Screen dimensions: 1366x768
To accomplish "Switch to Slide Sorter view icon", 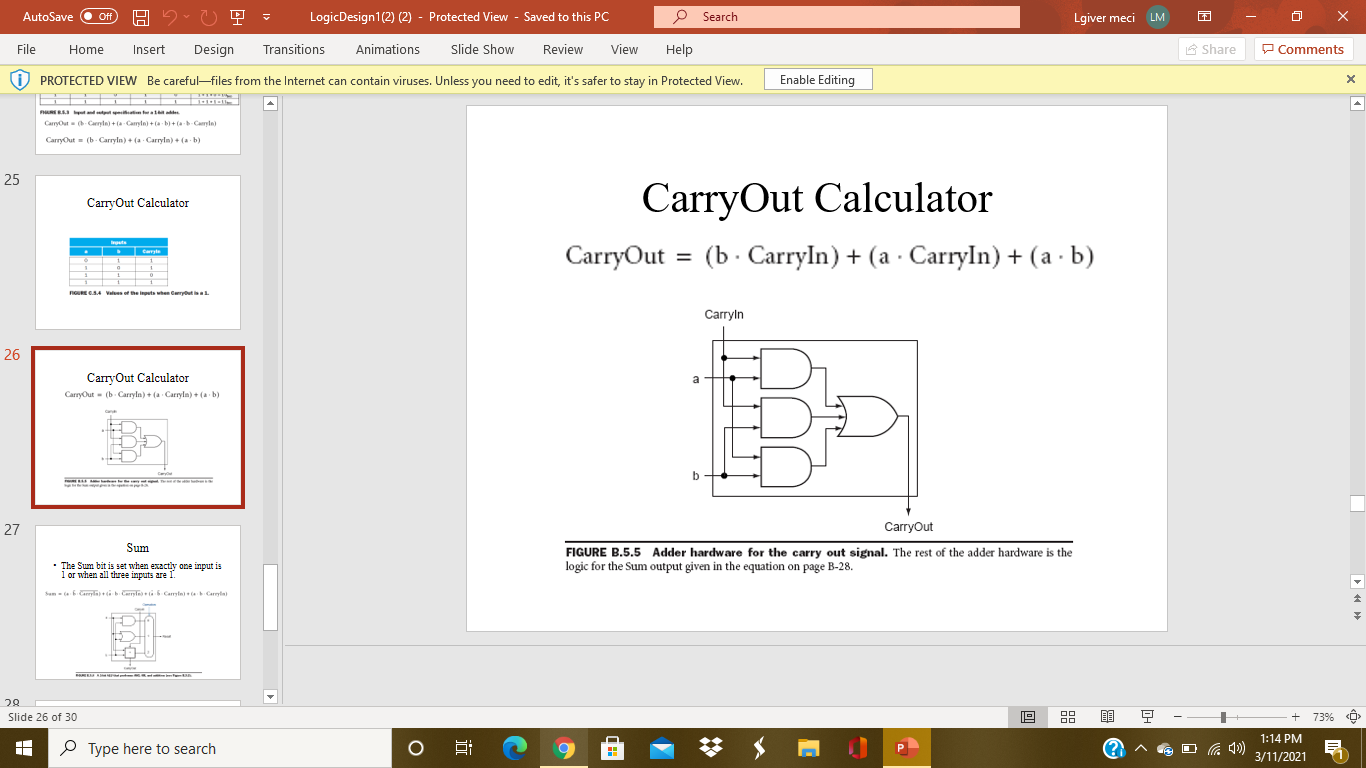I will (1068, 717).
